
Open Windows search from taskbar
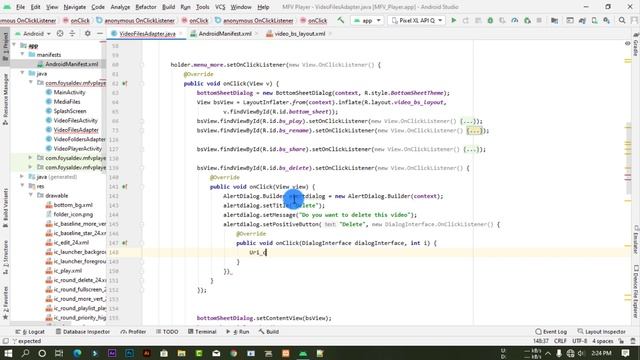coord(25,353)
